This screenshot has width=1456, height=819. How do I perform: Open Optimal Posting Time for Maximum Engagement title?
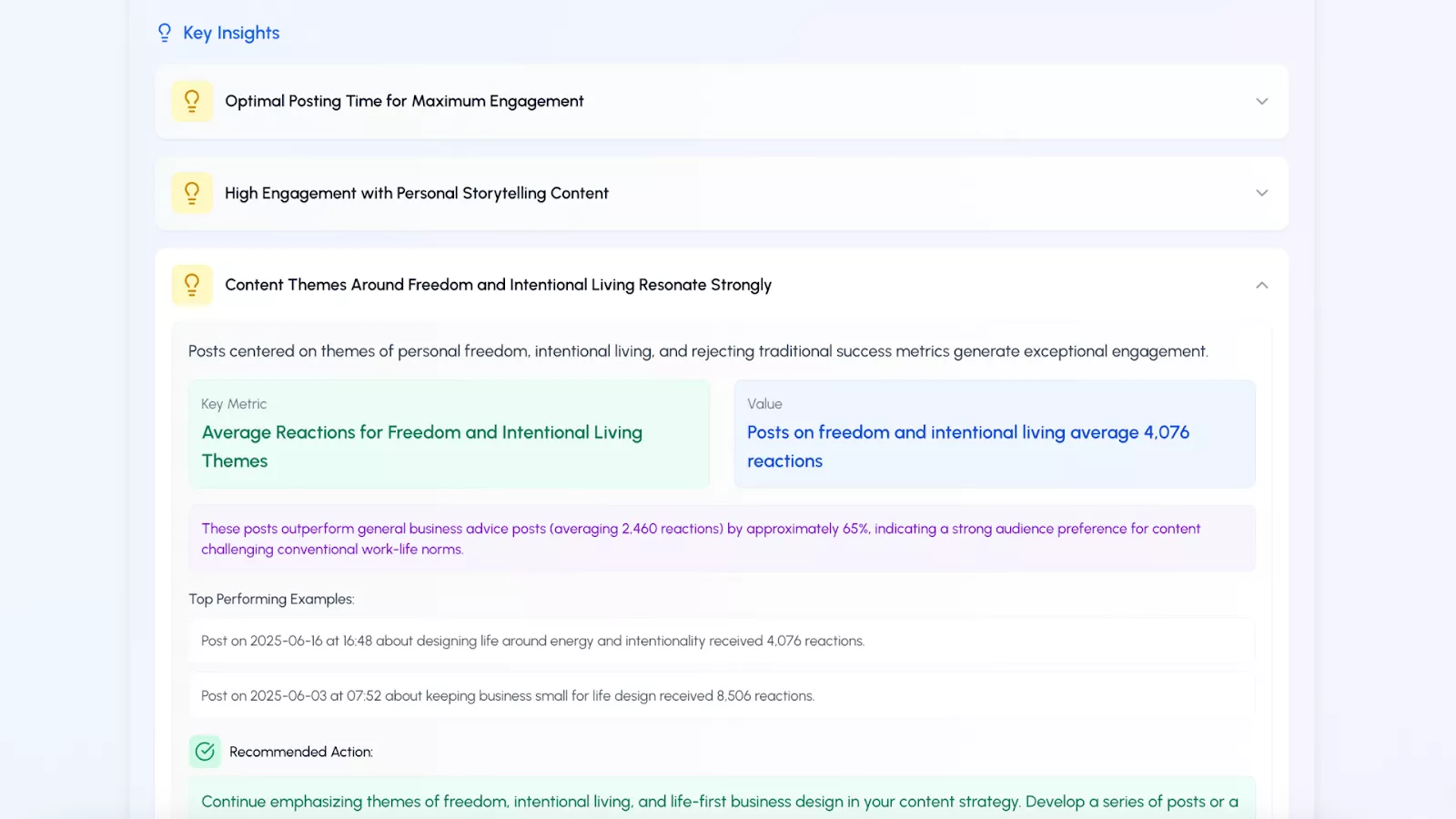click(x=404, y=101)
